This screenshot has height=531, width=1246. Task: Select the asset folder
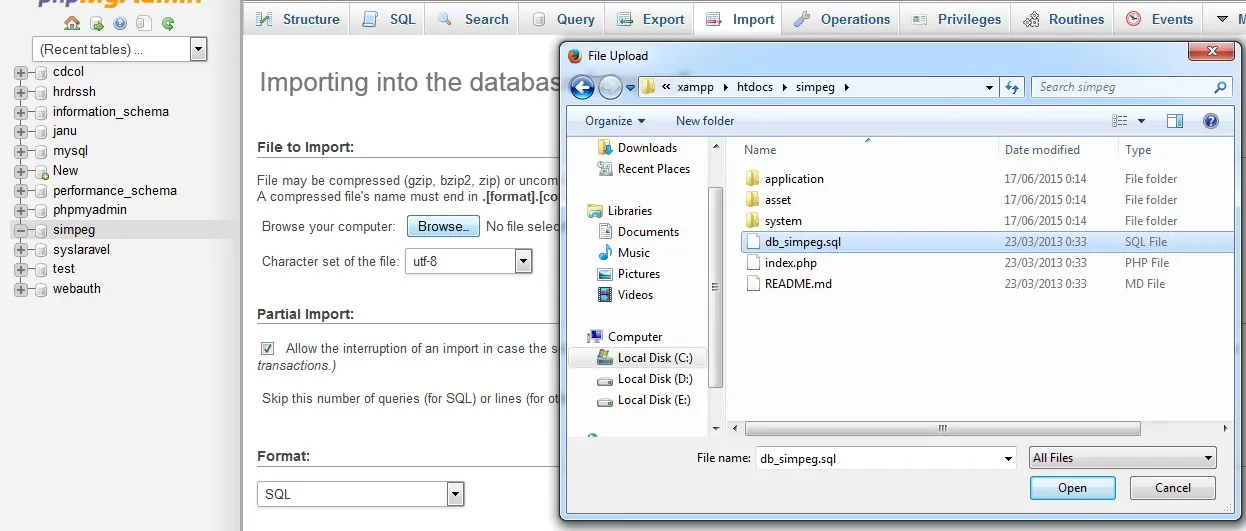pos(778,200)
